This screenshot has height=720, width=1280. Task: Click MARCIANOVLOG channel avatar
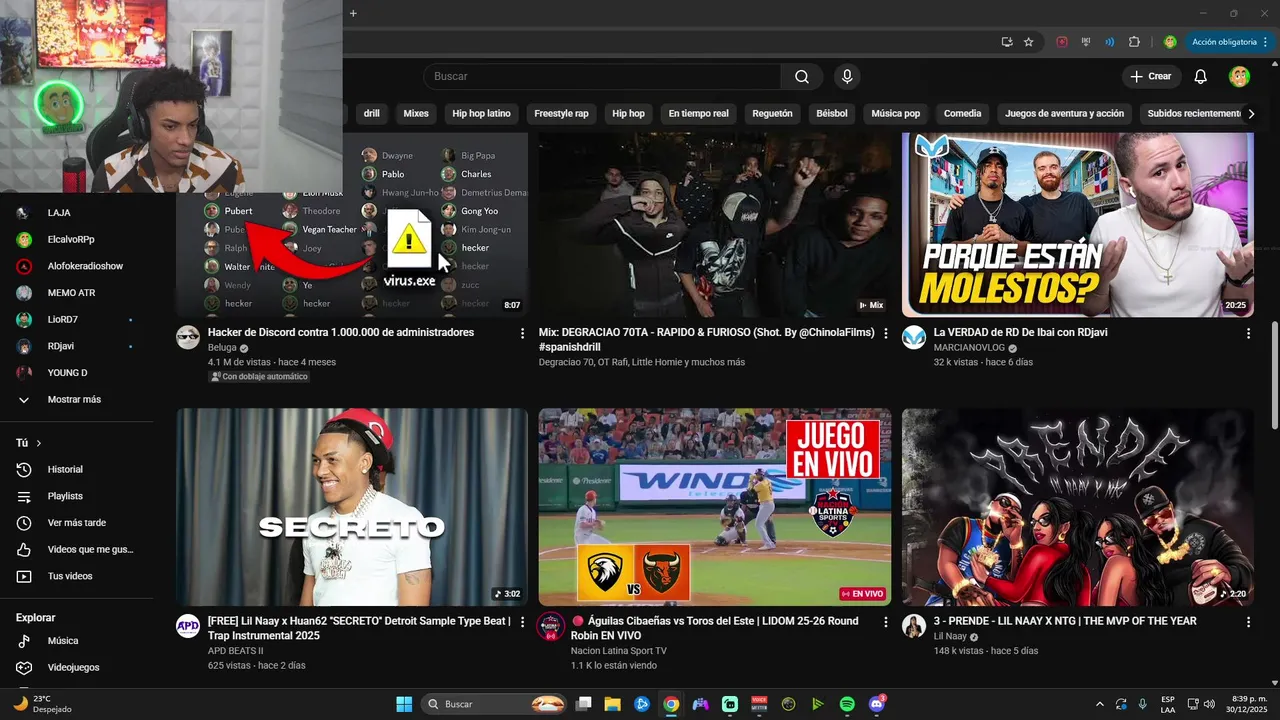coord(914,337)
